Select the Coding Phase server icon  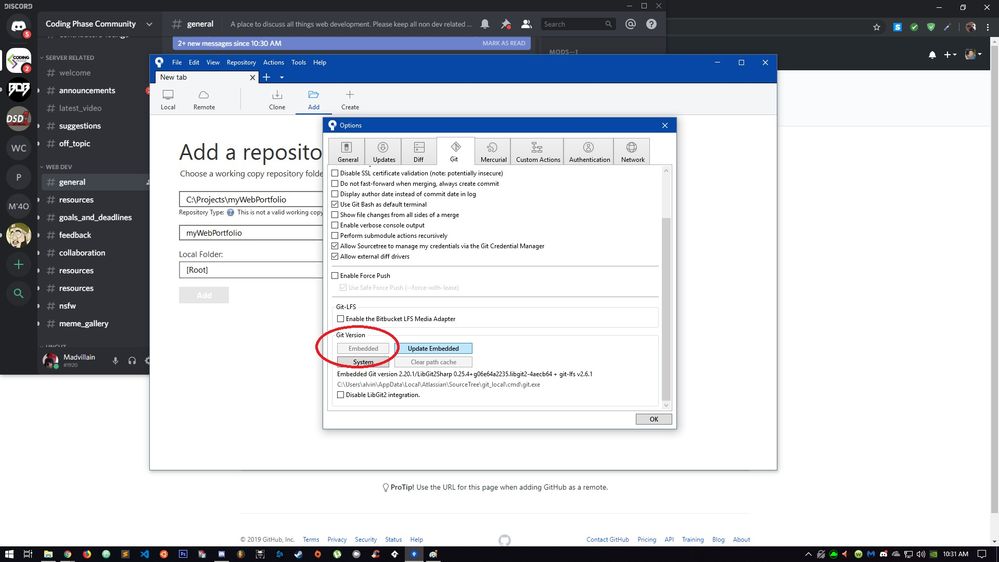click(18, 59)
